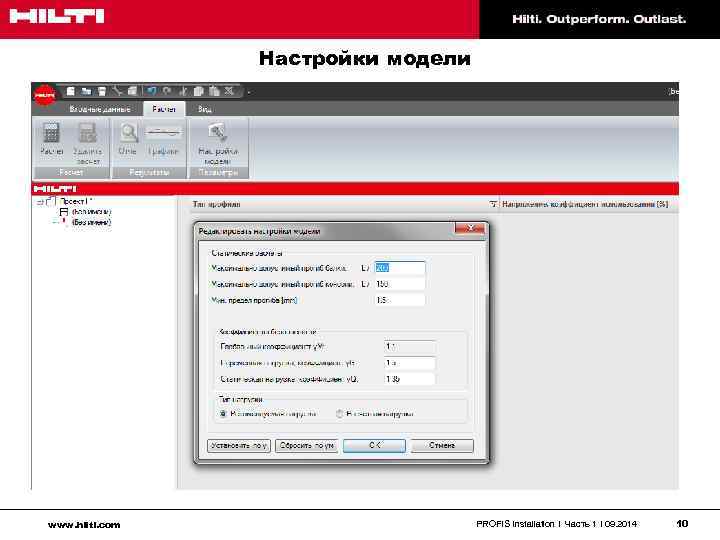Click the wrench settings quick-access icon
Image resolution: width=720 pixels, height=540 pixels.
[118, 91]
